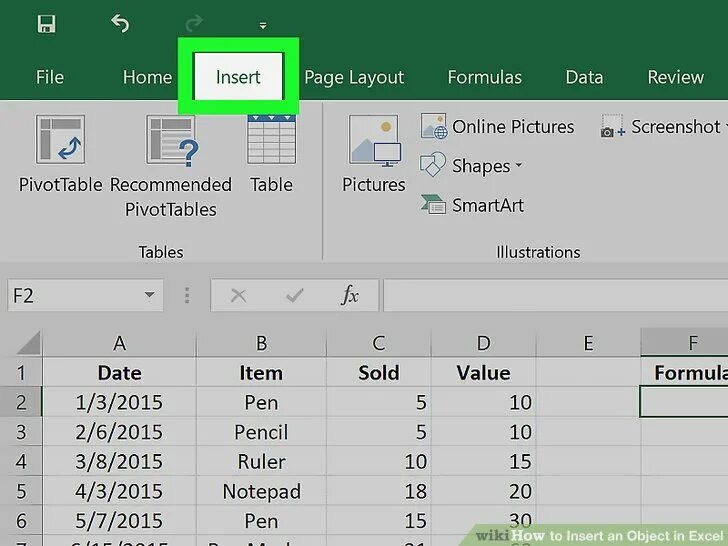Screen dimensions: 728x546
Task: Click the Date header cell
Action: [x=119, y=373]
